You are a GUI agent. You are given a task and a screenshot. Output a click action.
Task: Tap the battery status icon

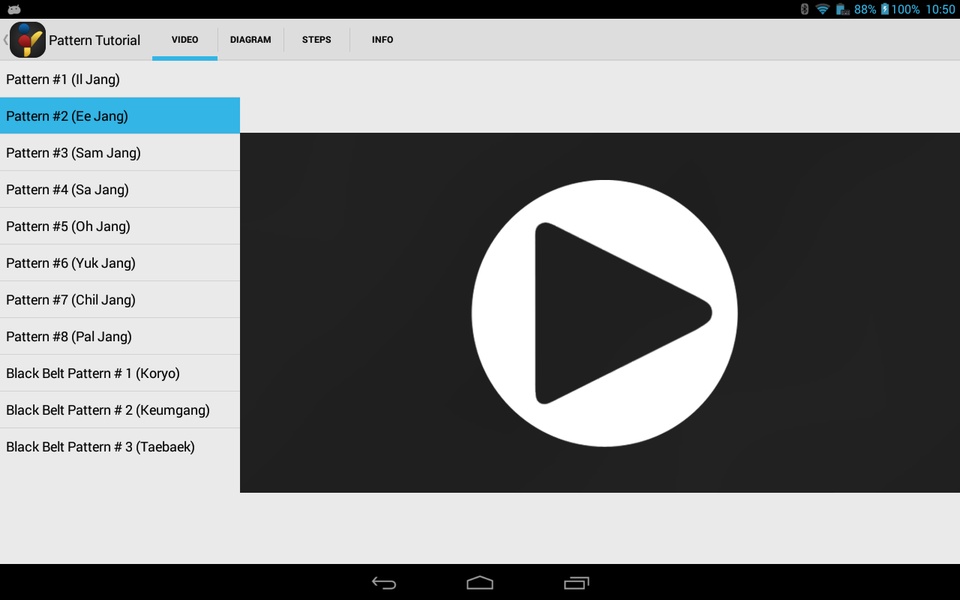pos(885,9)
